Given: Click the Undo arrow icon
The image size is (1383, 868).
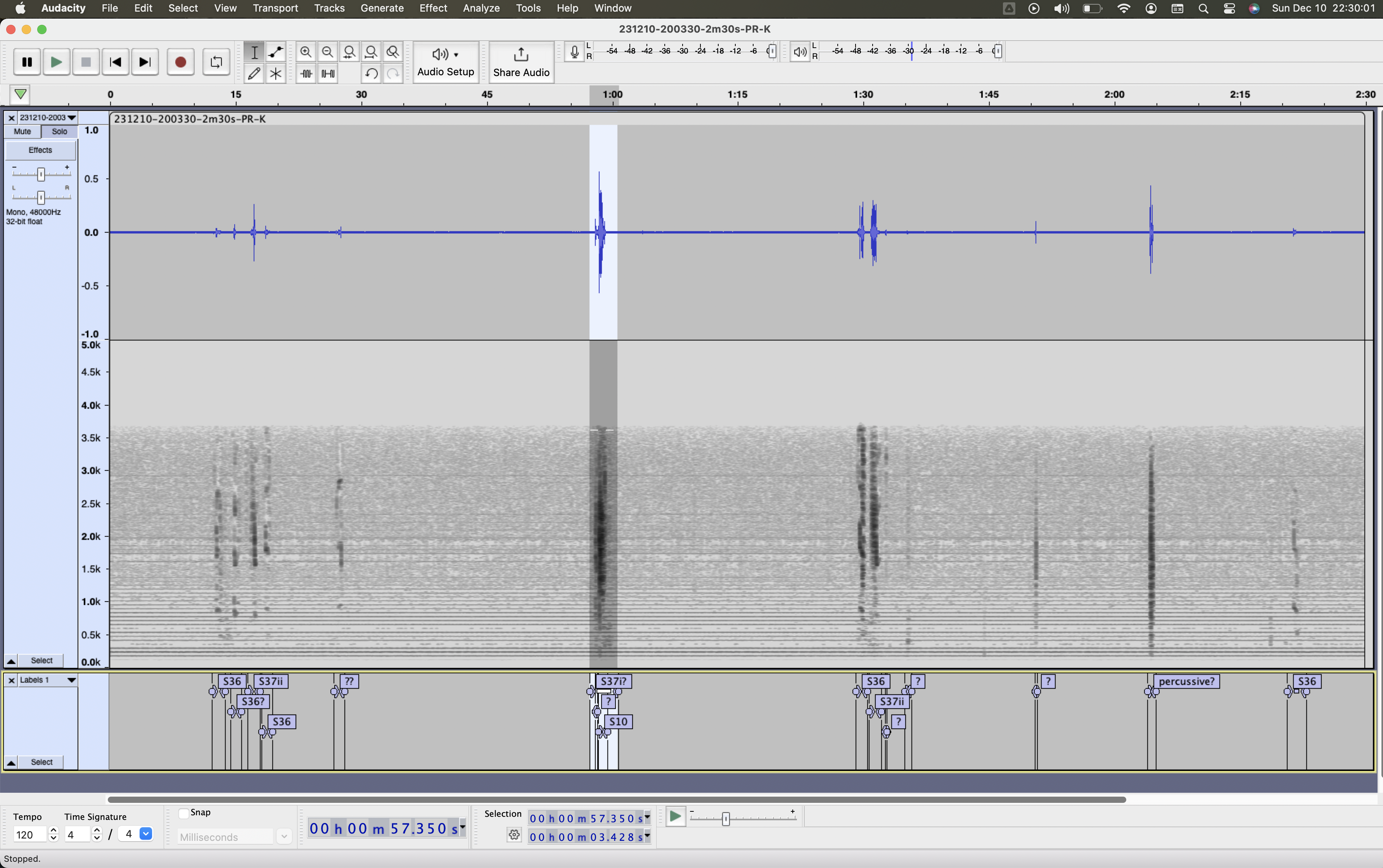Looking at the screenshot, I should tap(371, 73).
